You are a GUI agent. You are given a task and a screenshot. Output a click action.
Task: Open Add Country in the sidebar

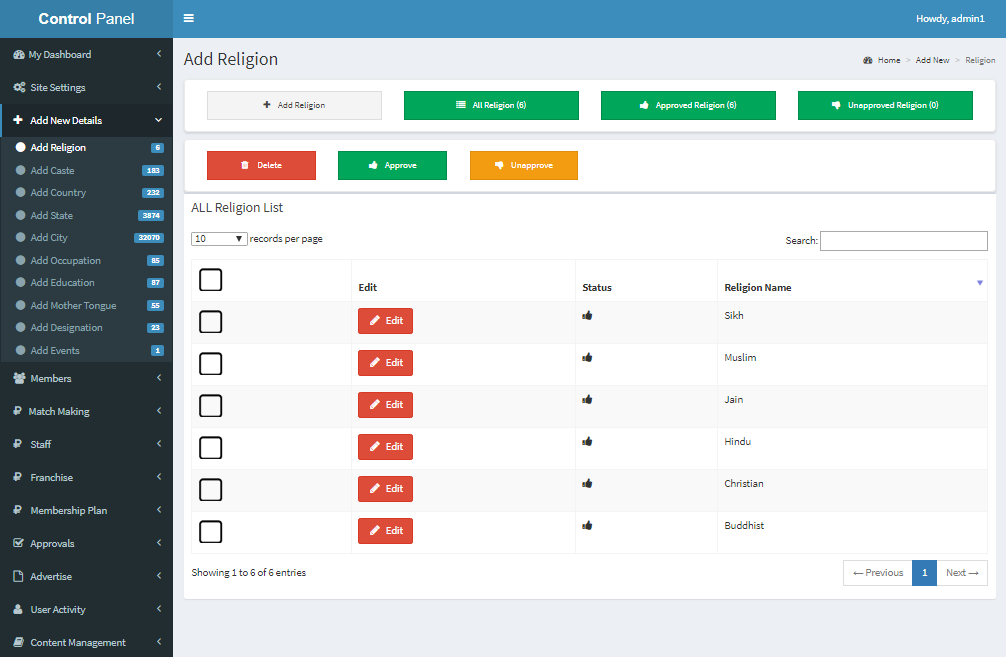[87, 192]
